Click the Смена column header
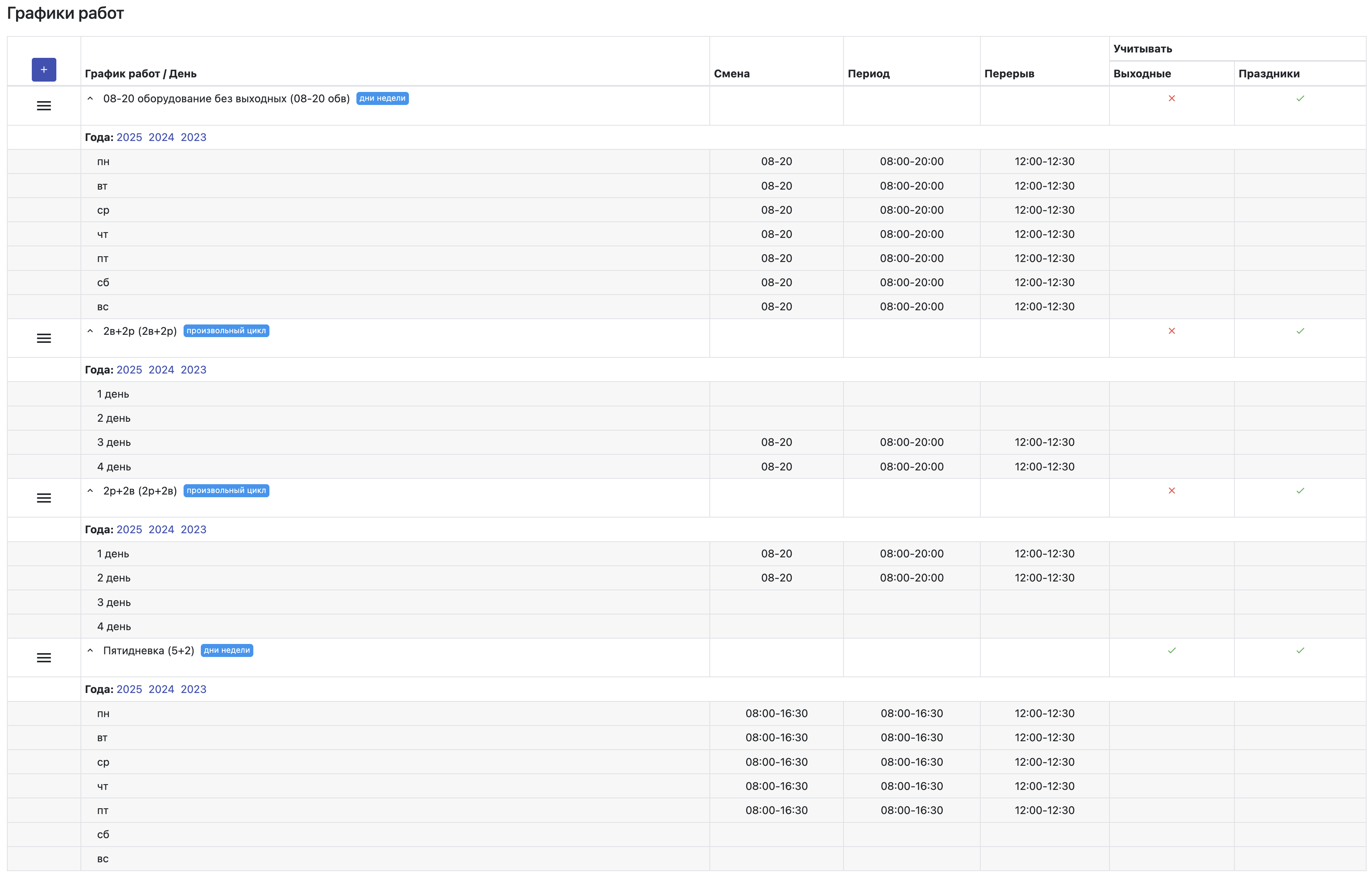The width and height of the screenshot is (1372, 878). [x=732, y=74]
